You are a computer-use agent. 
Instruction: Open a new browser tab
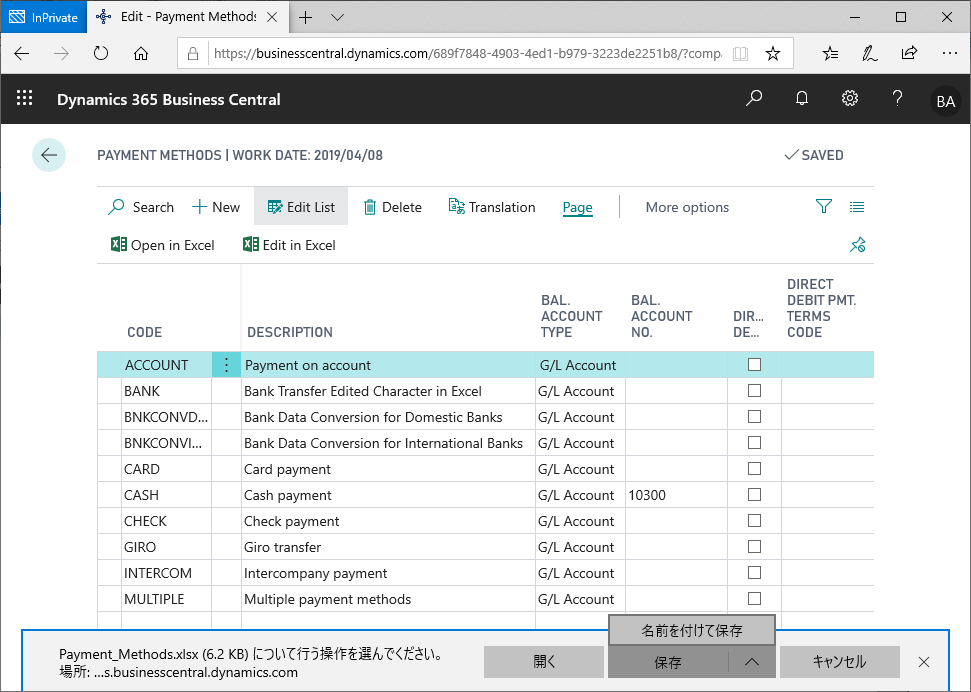point(305,17)
